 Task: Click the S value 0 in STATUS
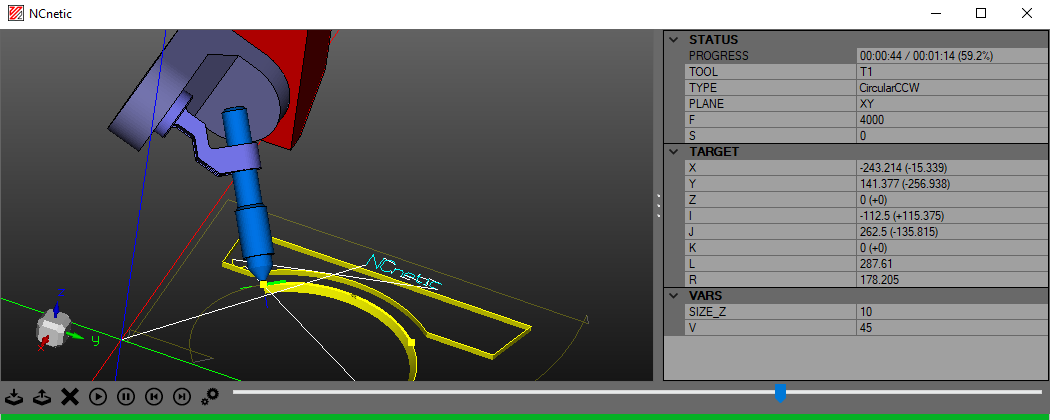coord(951,136)
